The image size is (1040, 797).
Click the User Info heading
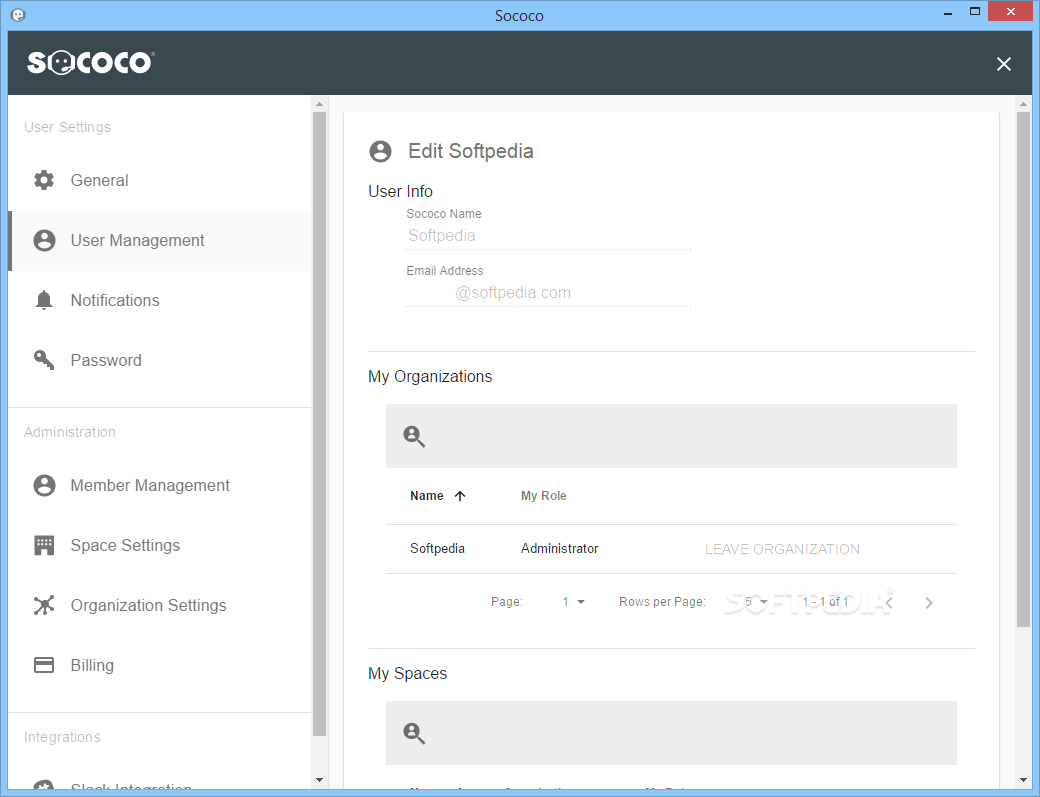(401, 192)
